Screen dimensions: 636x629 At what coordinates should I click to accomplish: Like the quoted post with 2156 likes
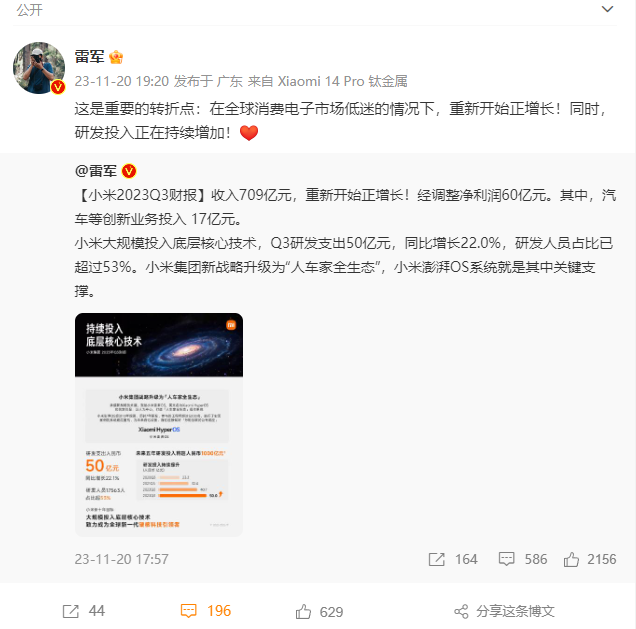tap(571, 559)
